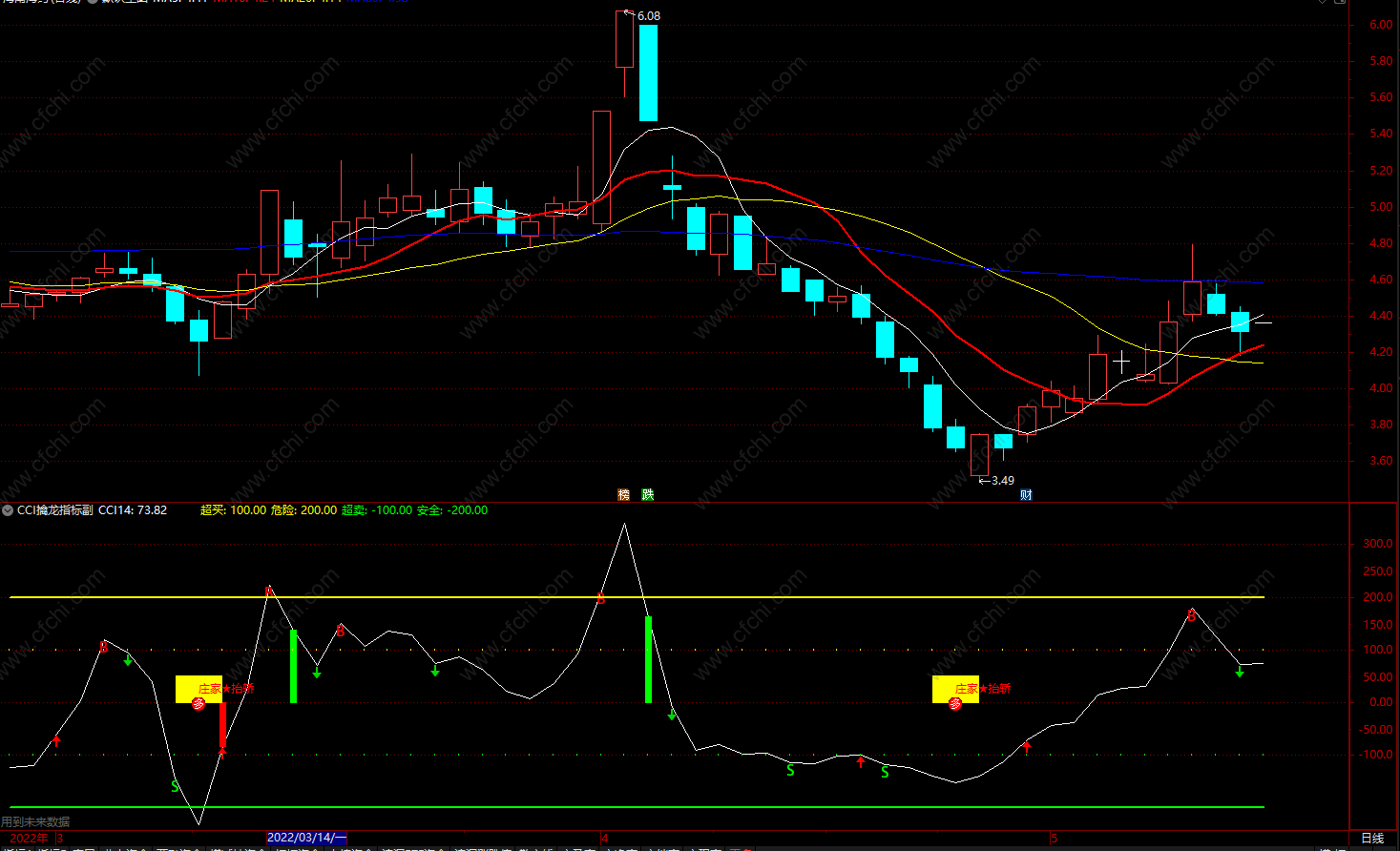Select the CCI14: 73.82 value readout

coord(133,510)
